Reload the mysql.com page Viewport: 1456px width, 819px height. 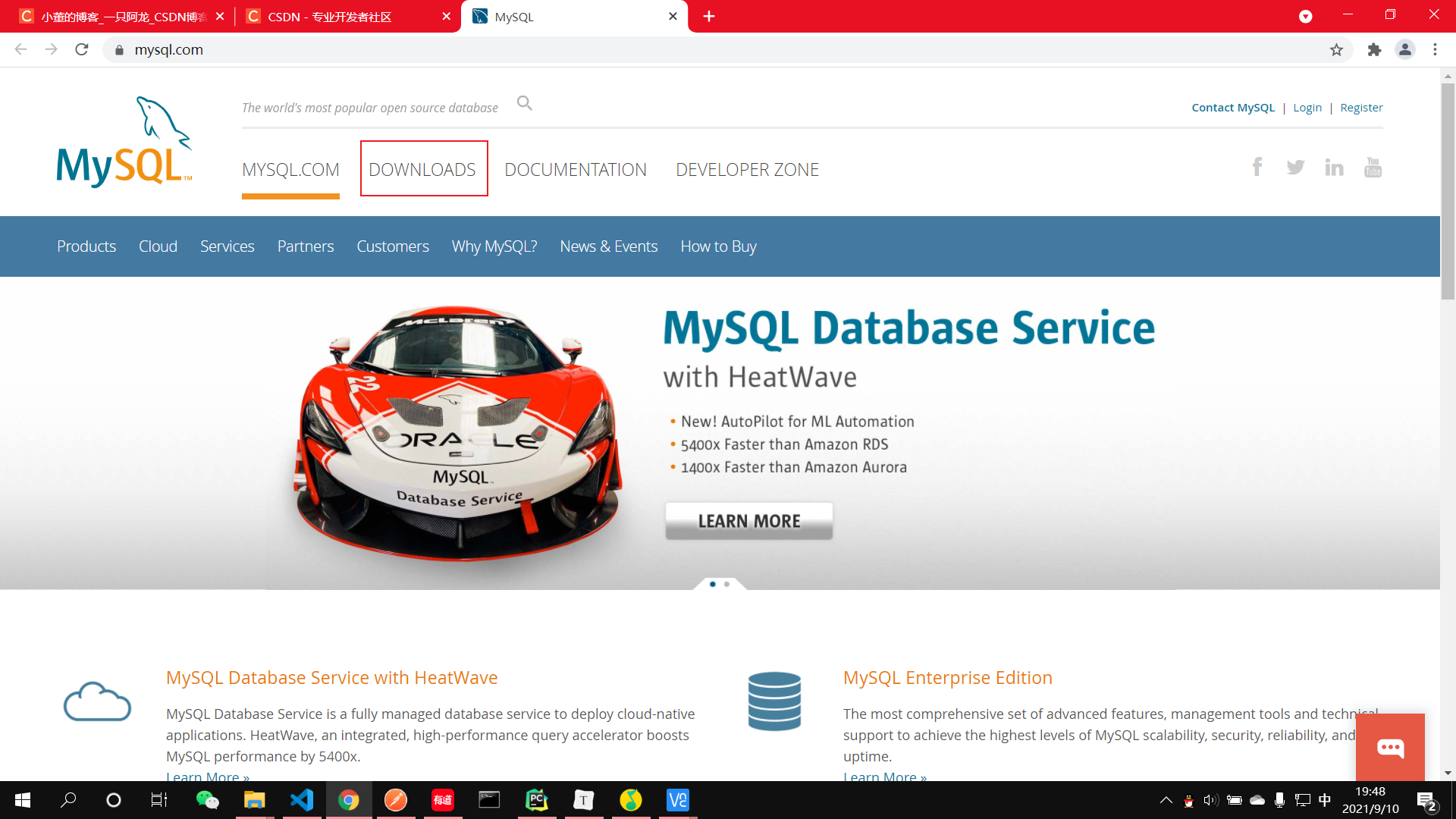pyautogui.click(x=82, y=50)
